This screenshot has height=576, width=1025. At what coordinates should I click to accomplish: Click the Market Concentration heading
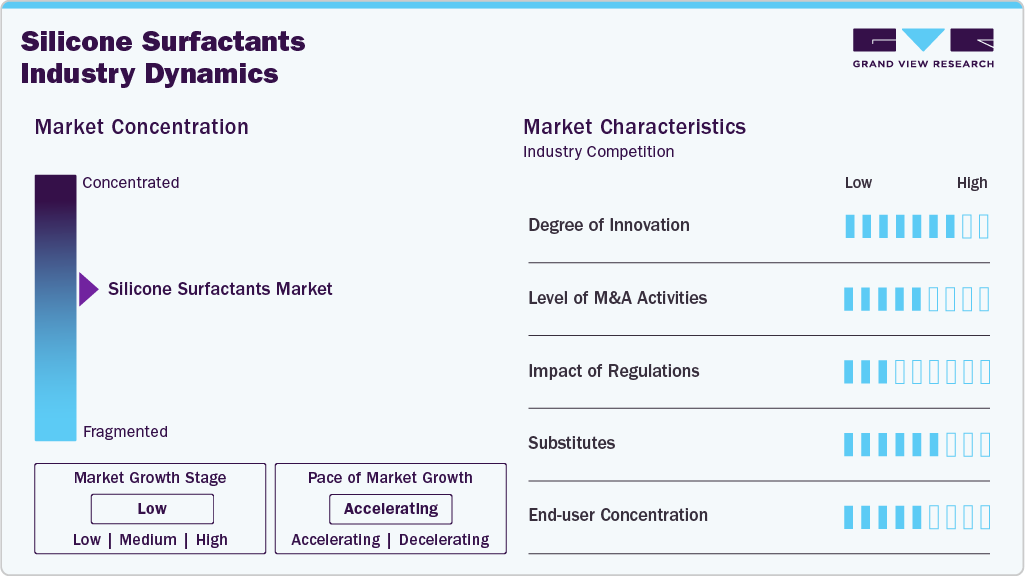point(141,127)
